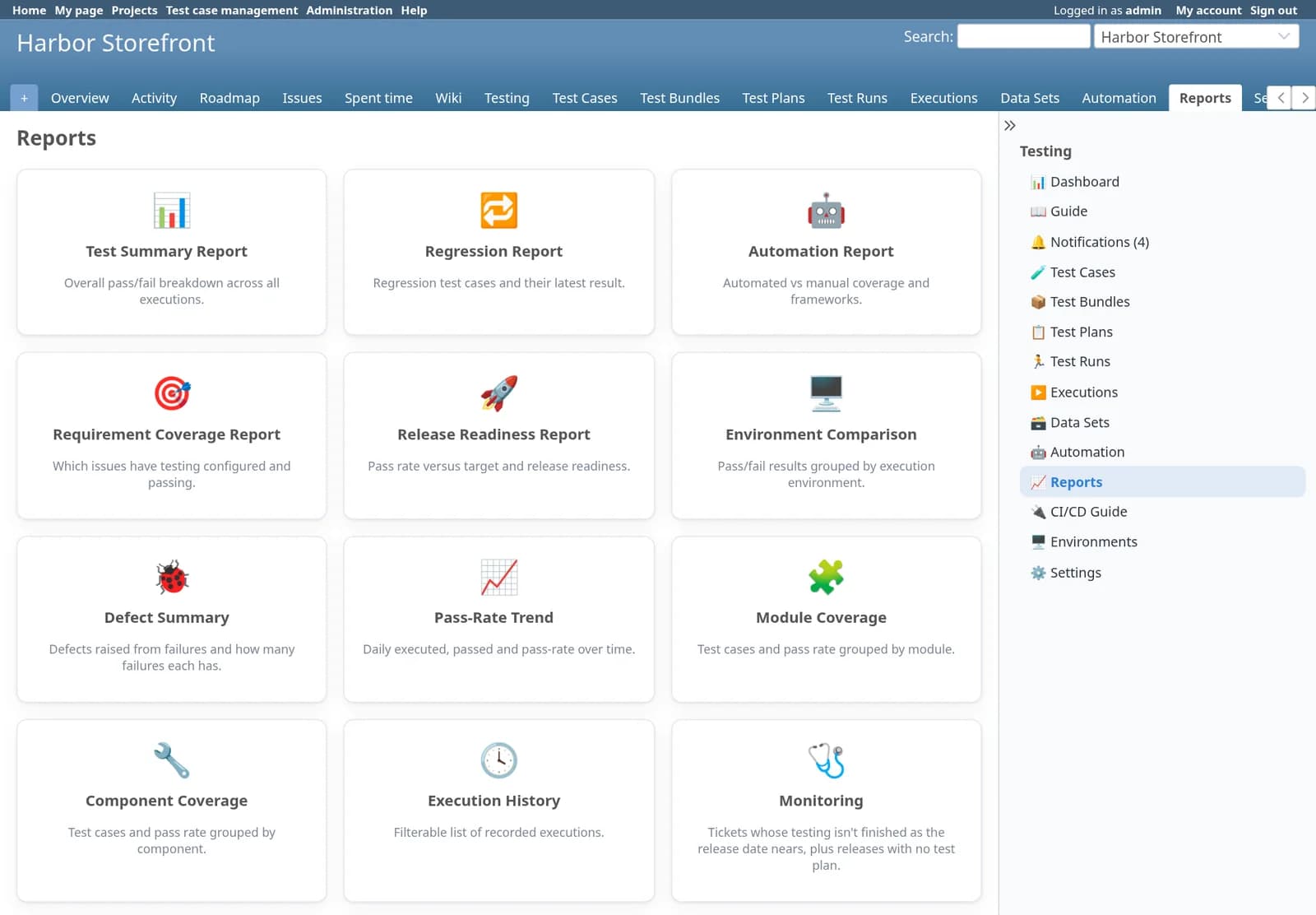This screenshot has width=1316, height=915.
Task: Click the bell icon beside Notifications
Action: click(x=1038, y=242)
